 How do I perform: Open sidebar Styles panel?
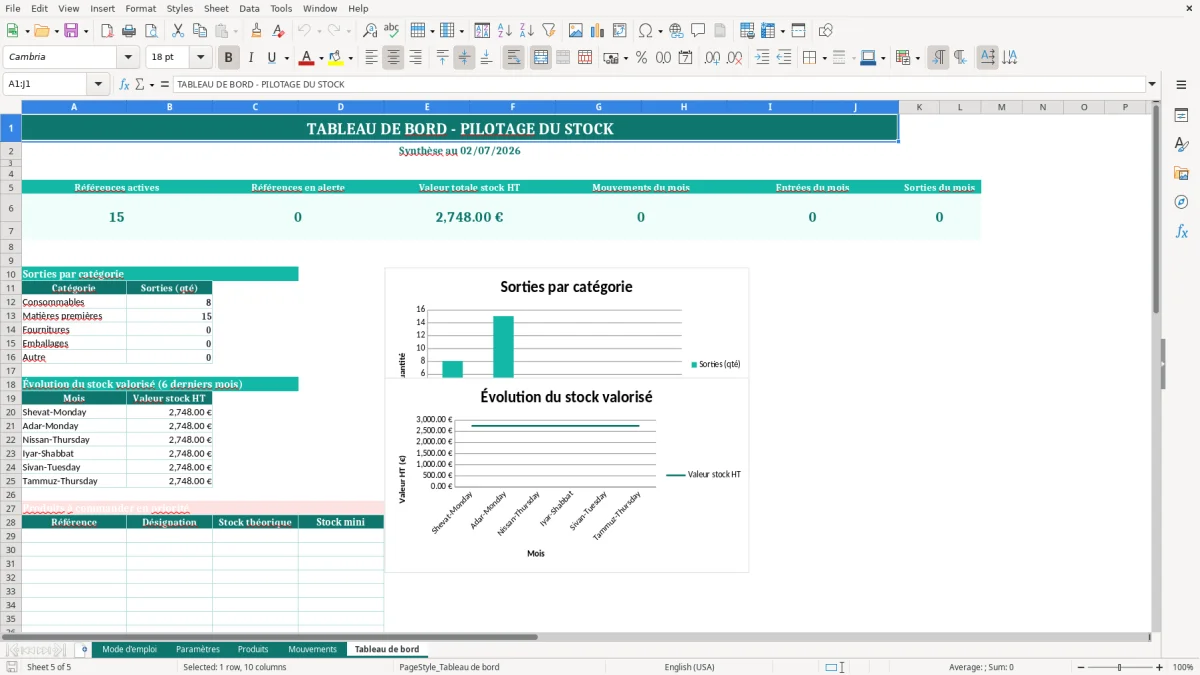1181,145
